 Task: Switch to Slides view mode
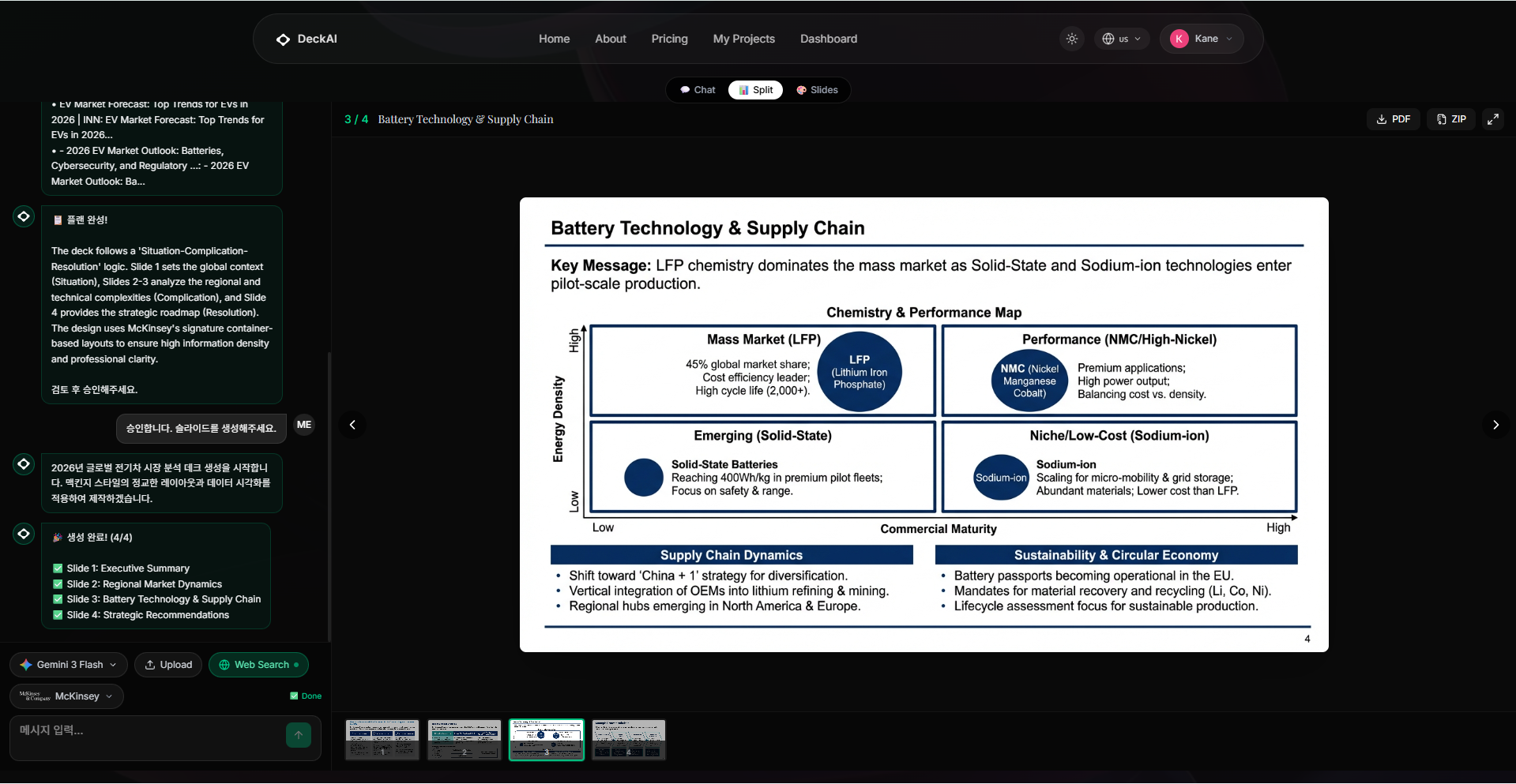(817, 90)
